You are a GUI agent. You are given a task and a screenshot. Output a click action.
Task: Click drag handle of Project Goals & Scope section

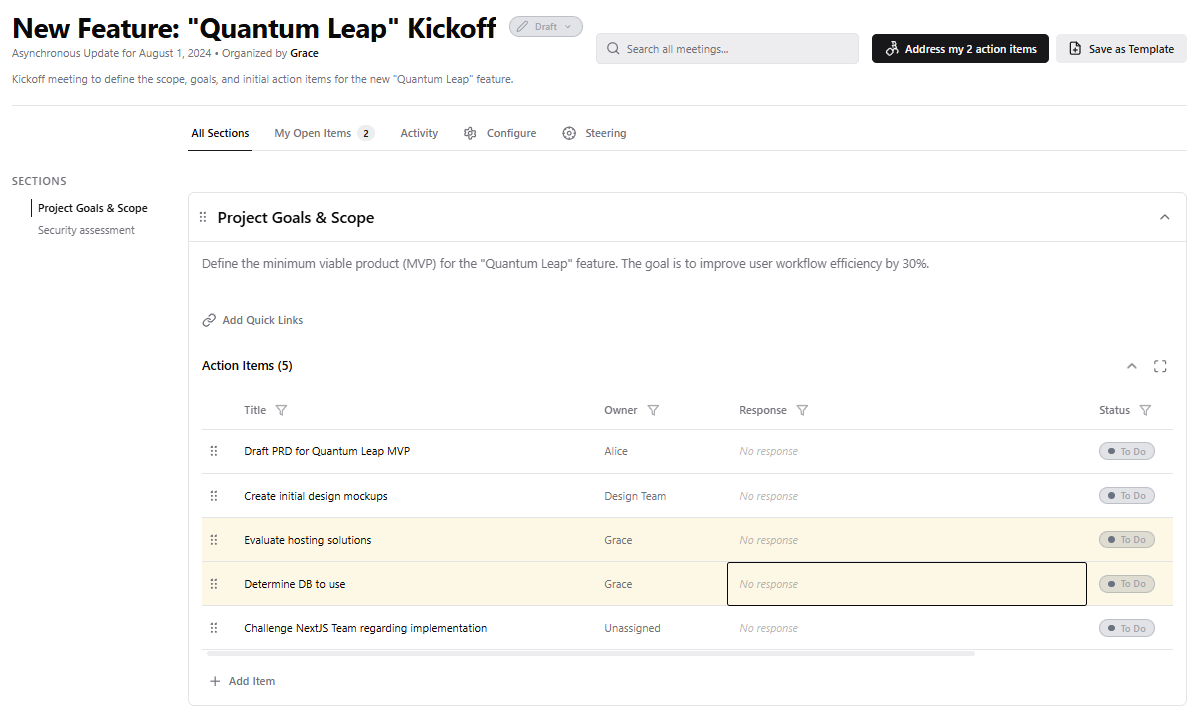click(x=203, y=217)
